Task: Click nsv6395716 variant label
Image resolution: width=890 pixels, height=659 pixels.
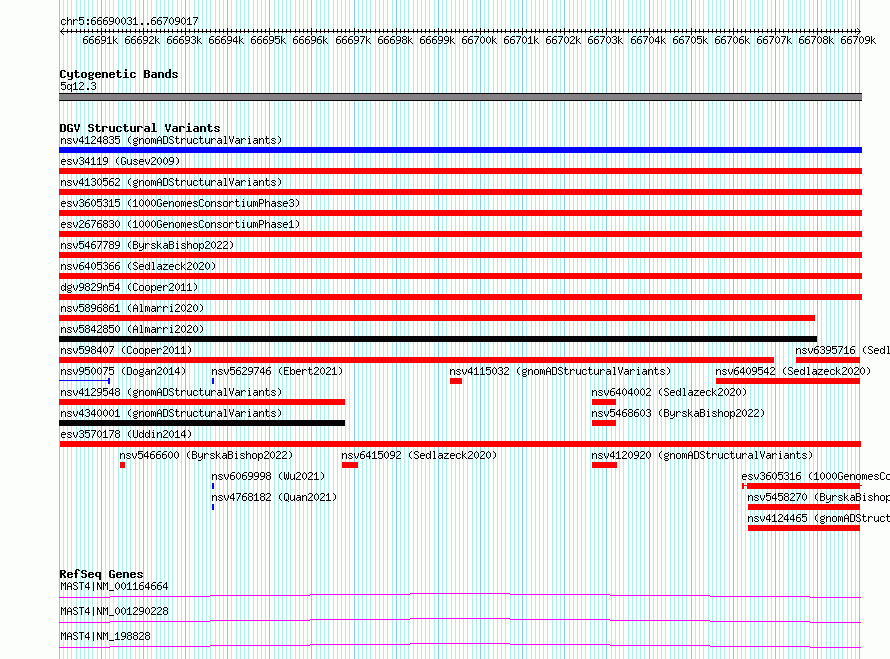Action: tap(842, 350)
